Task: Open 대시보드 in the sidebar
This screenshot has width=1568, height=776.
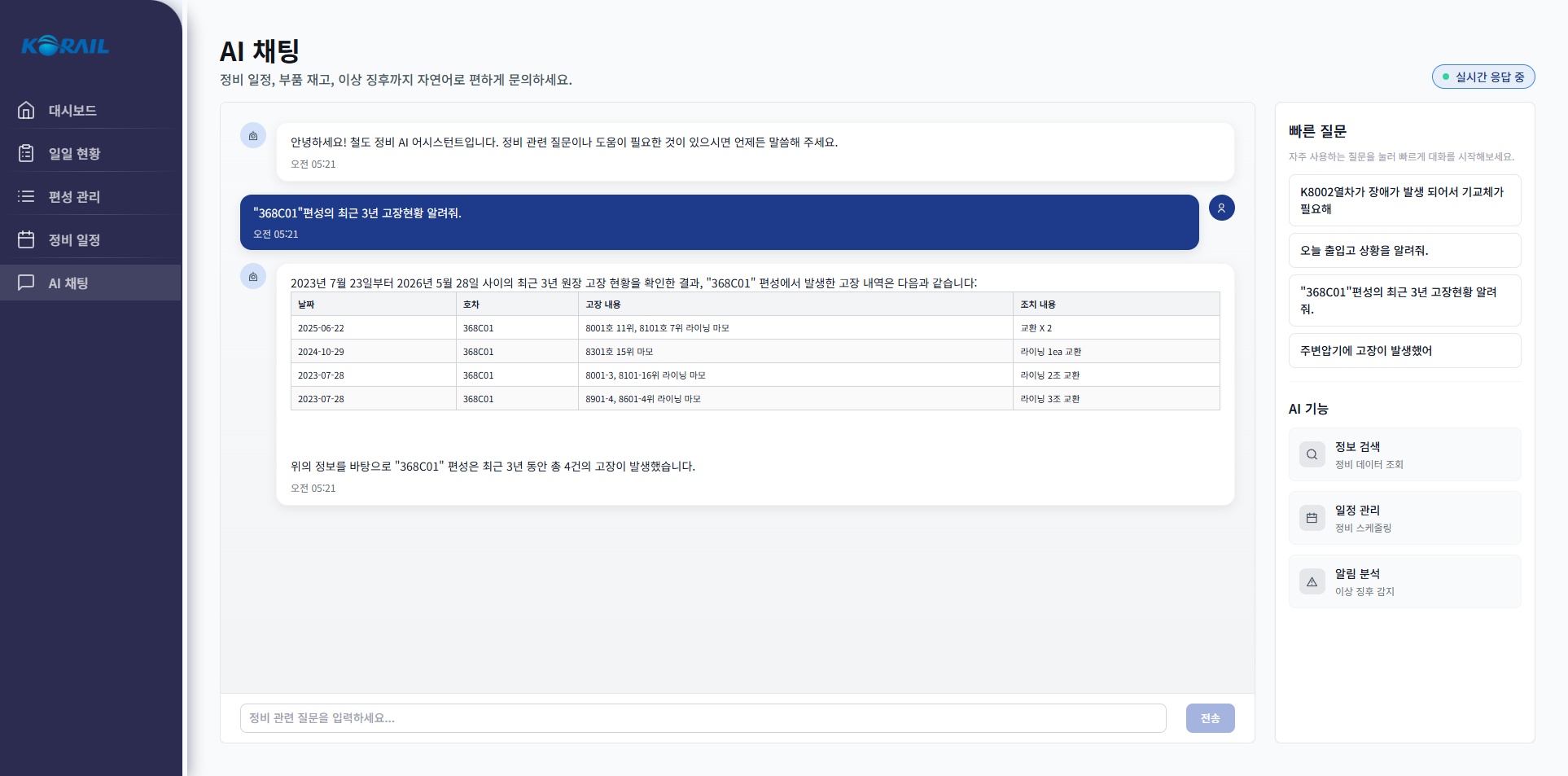Action: [x=90, y=110]
